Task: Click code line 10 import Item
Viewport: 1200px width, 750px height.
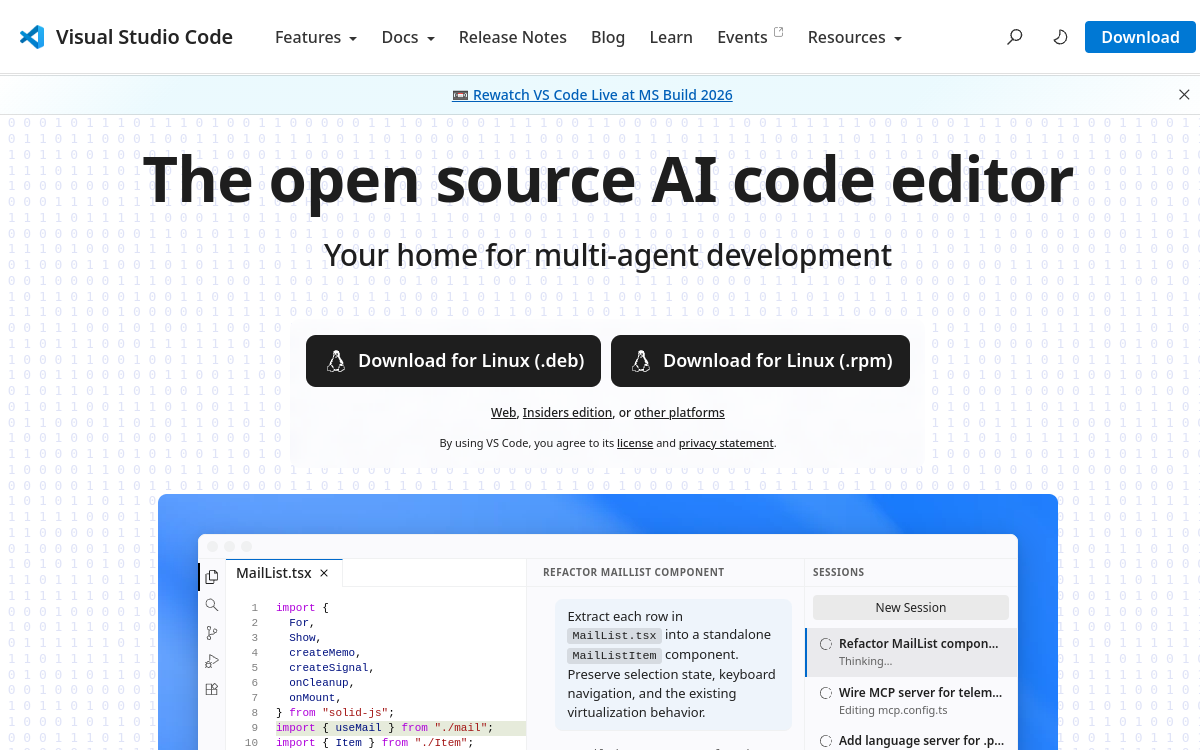Action: click(374, 743)
